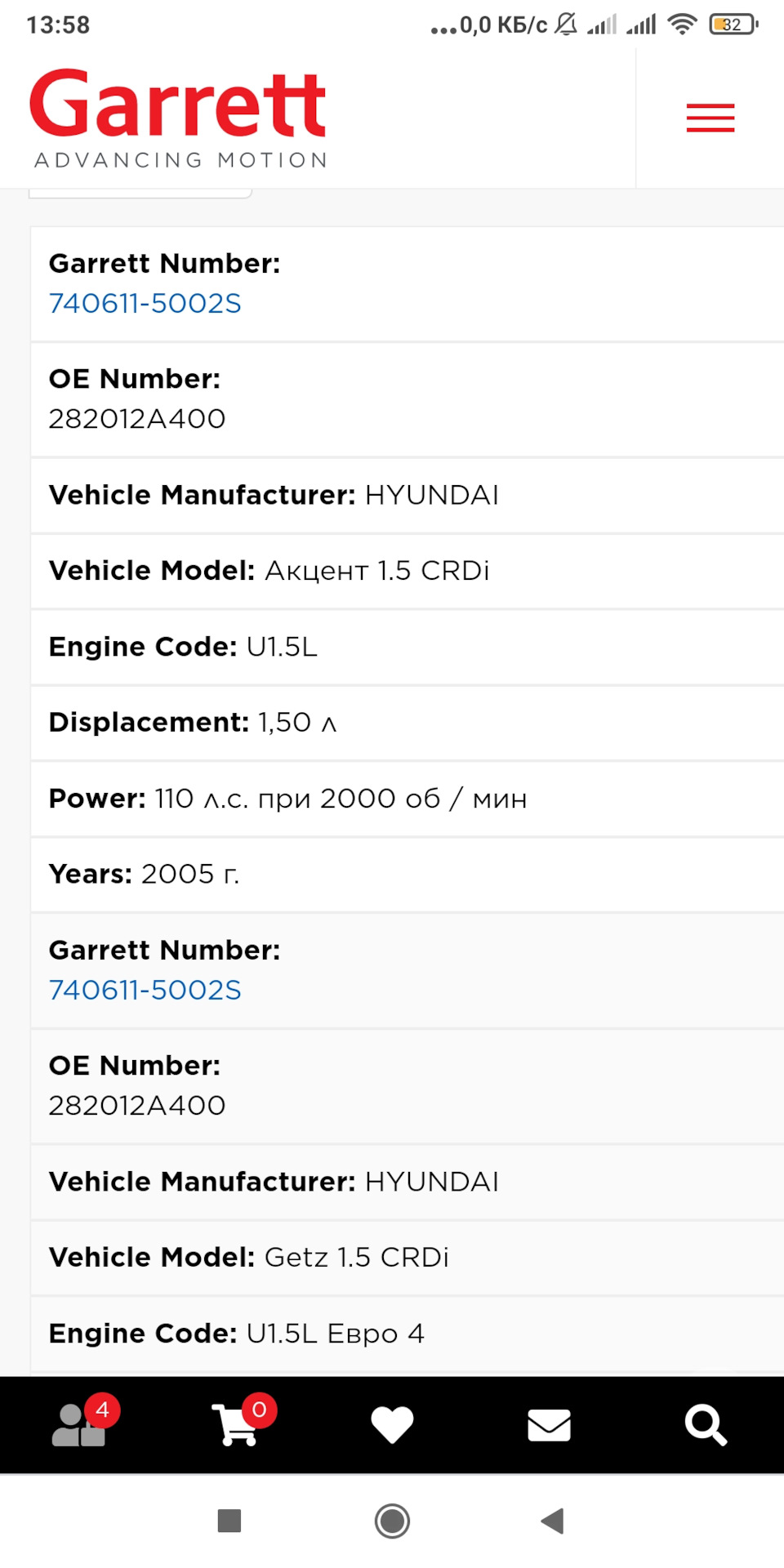Tap the Android home circle button
The image size is (784, 1568).
pos(392,1521)
